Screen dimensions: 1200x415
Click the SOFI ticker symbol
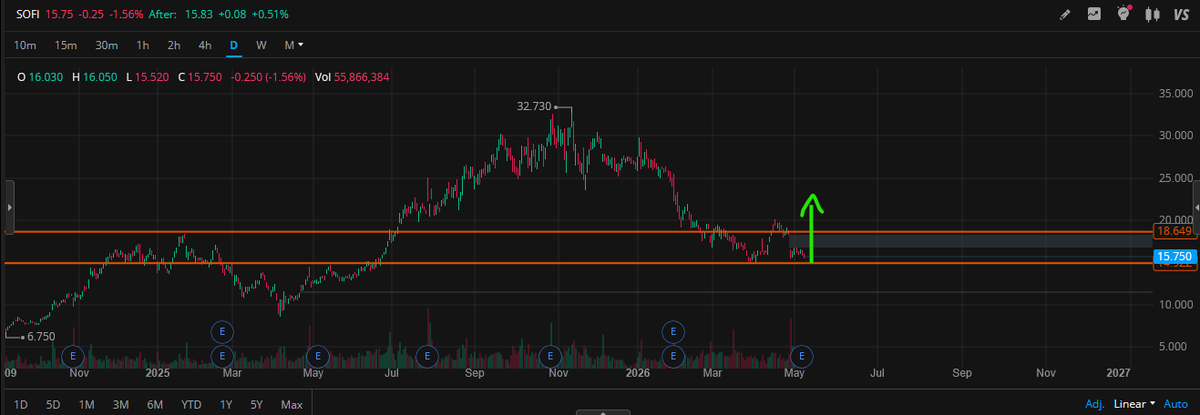click(27, 14)
